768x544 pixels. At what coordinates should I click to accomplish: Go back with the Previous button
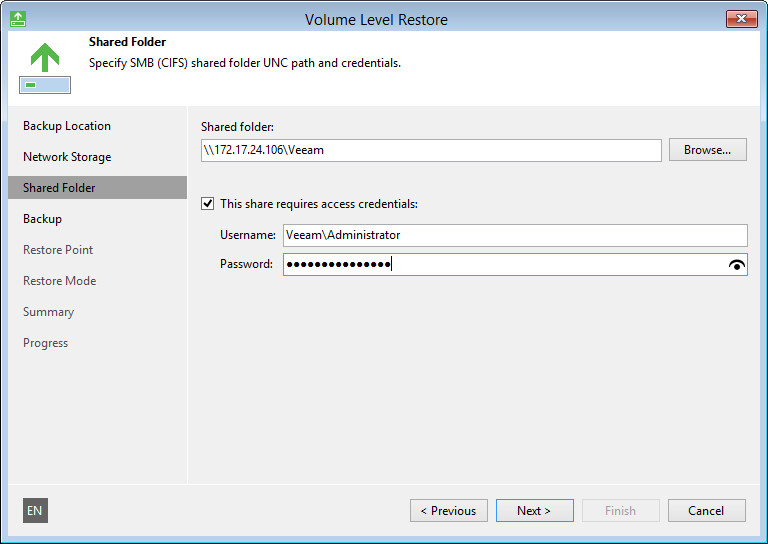point(449,511)
